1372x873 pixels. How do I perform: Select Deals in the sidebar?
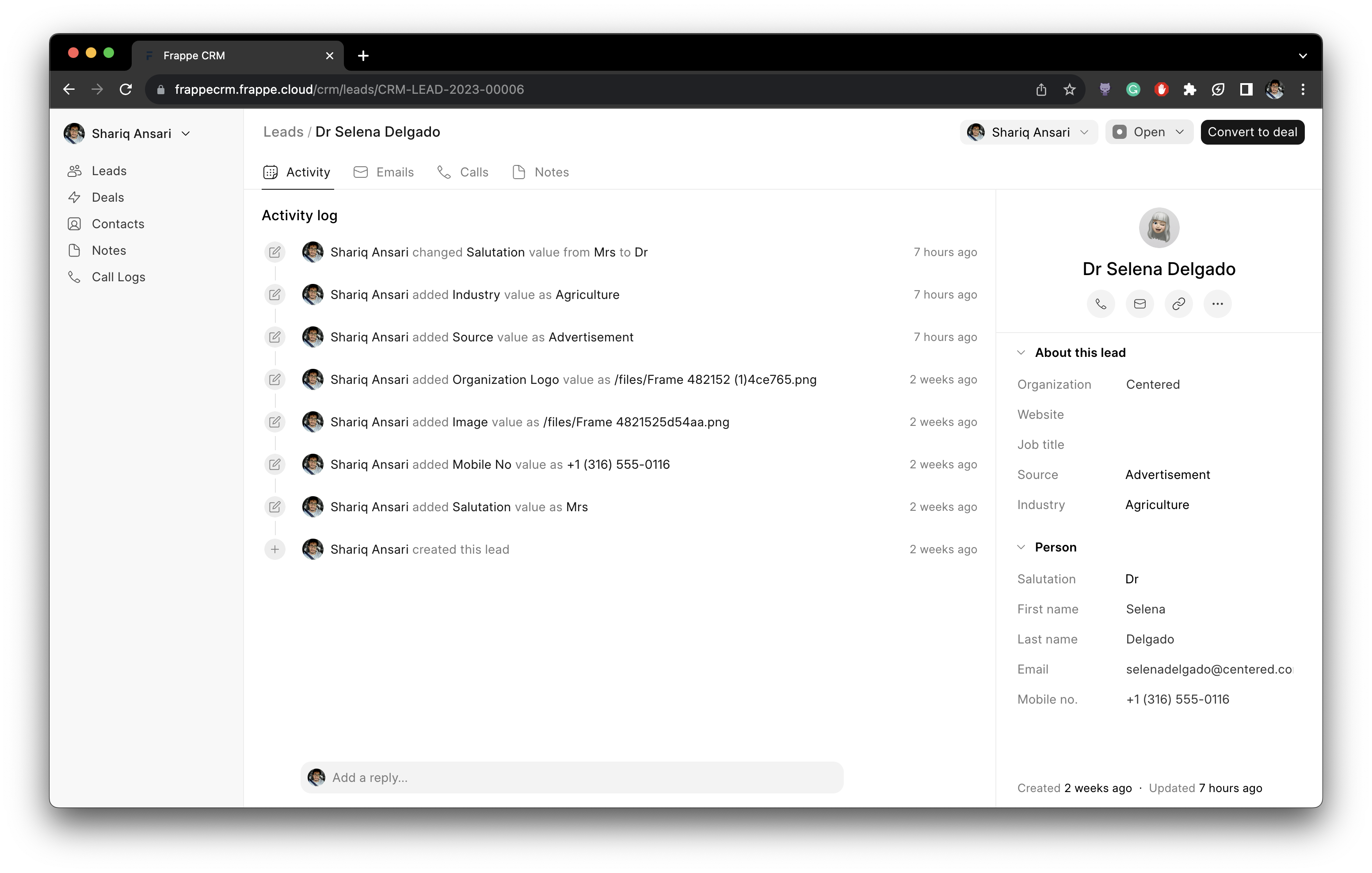click(108, 197)
